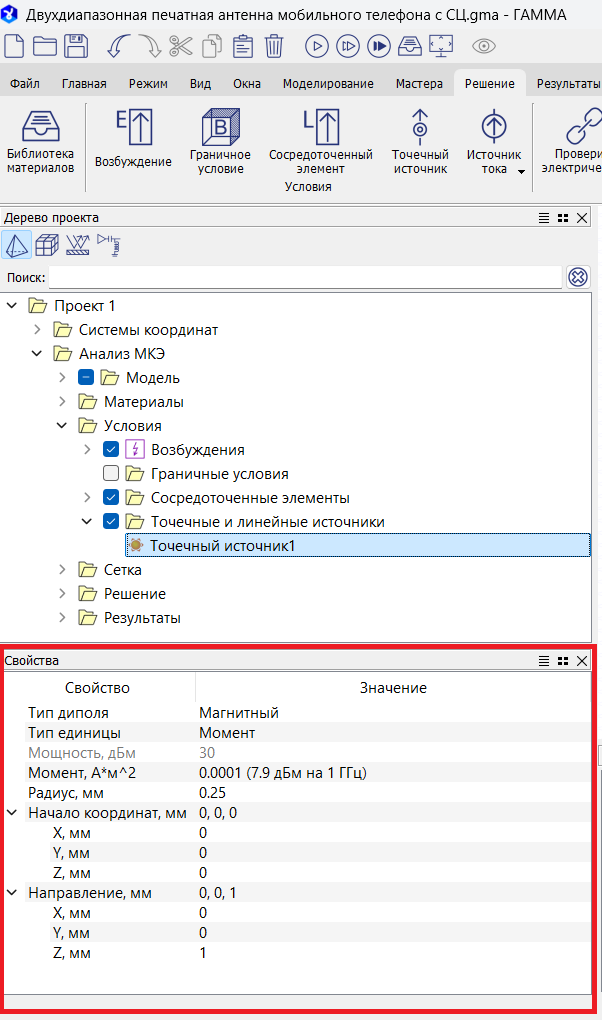Screen dimensions: 602x1020
Task: Enable the Граничные условия checkbox
Action: point(111,474)
